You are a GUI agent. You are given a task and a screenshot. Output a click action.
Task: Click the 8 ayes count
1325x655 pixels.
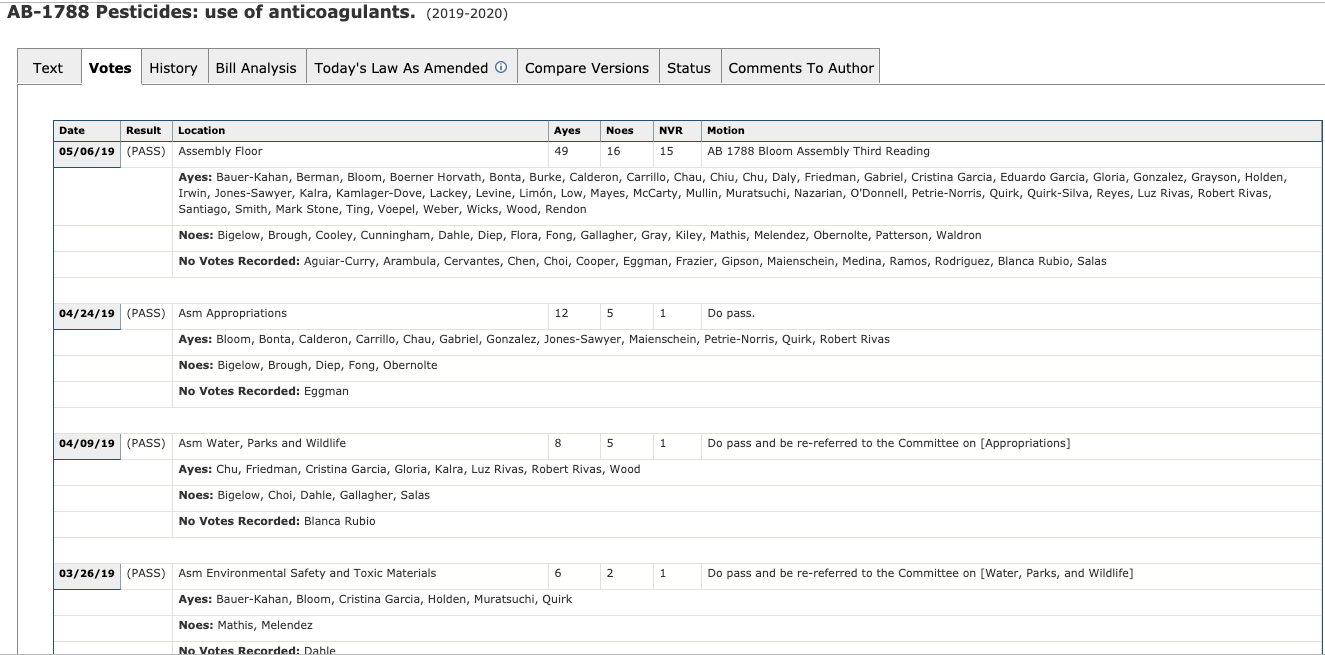click(x=558, y=444)
